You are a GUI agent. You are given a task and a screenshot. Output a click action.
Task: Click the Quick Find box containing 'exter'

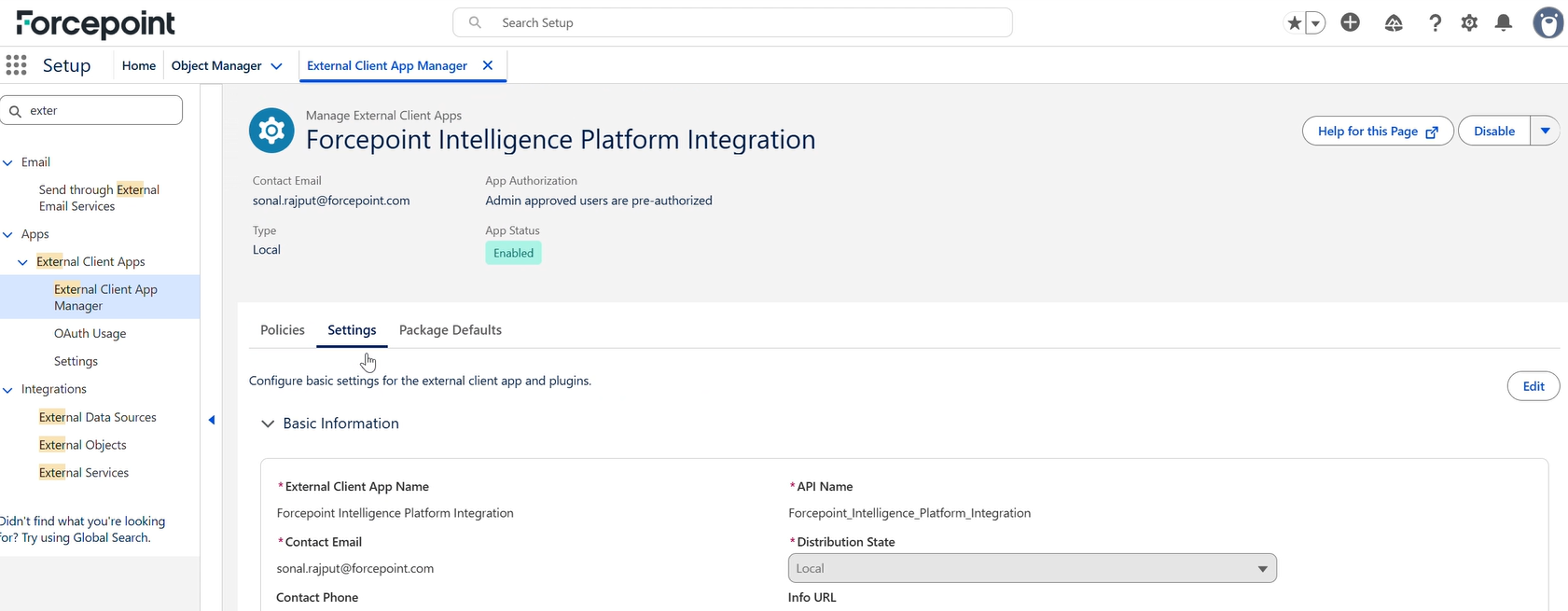coord(91,110)
